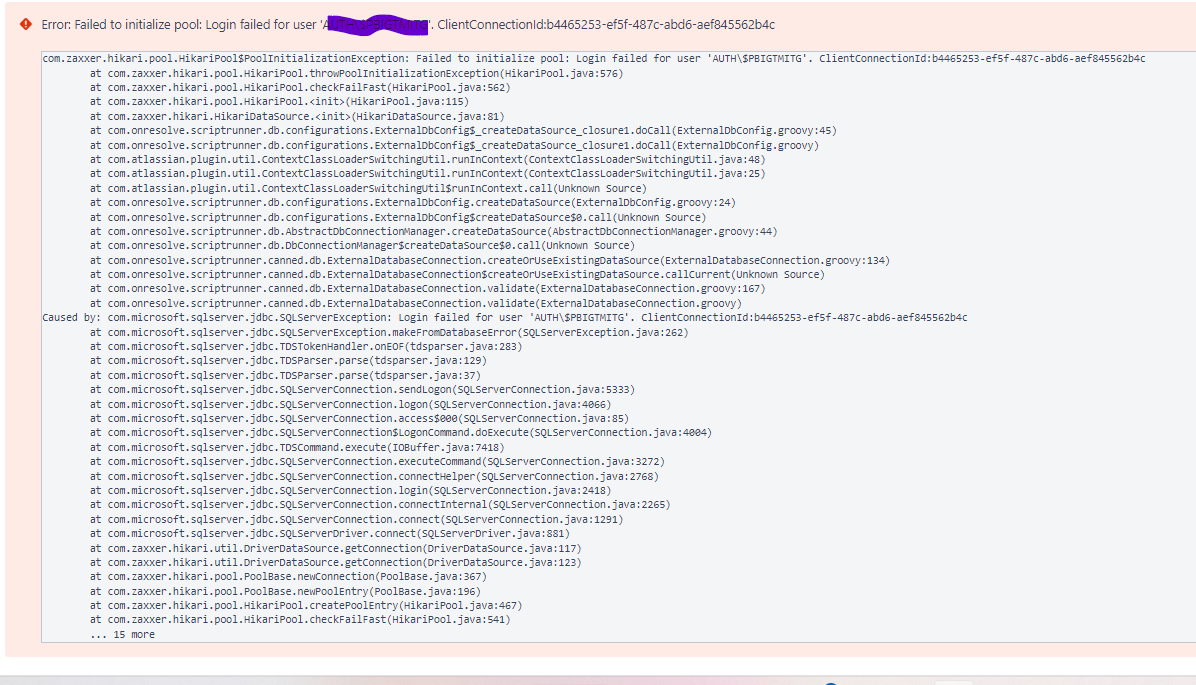Click the TDSCommand.execute(IOBuffer.java:7418) line
1196x685 pixels.
tap(297, 448)
